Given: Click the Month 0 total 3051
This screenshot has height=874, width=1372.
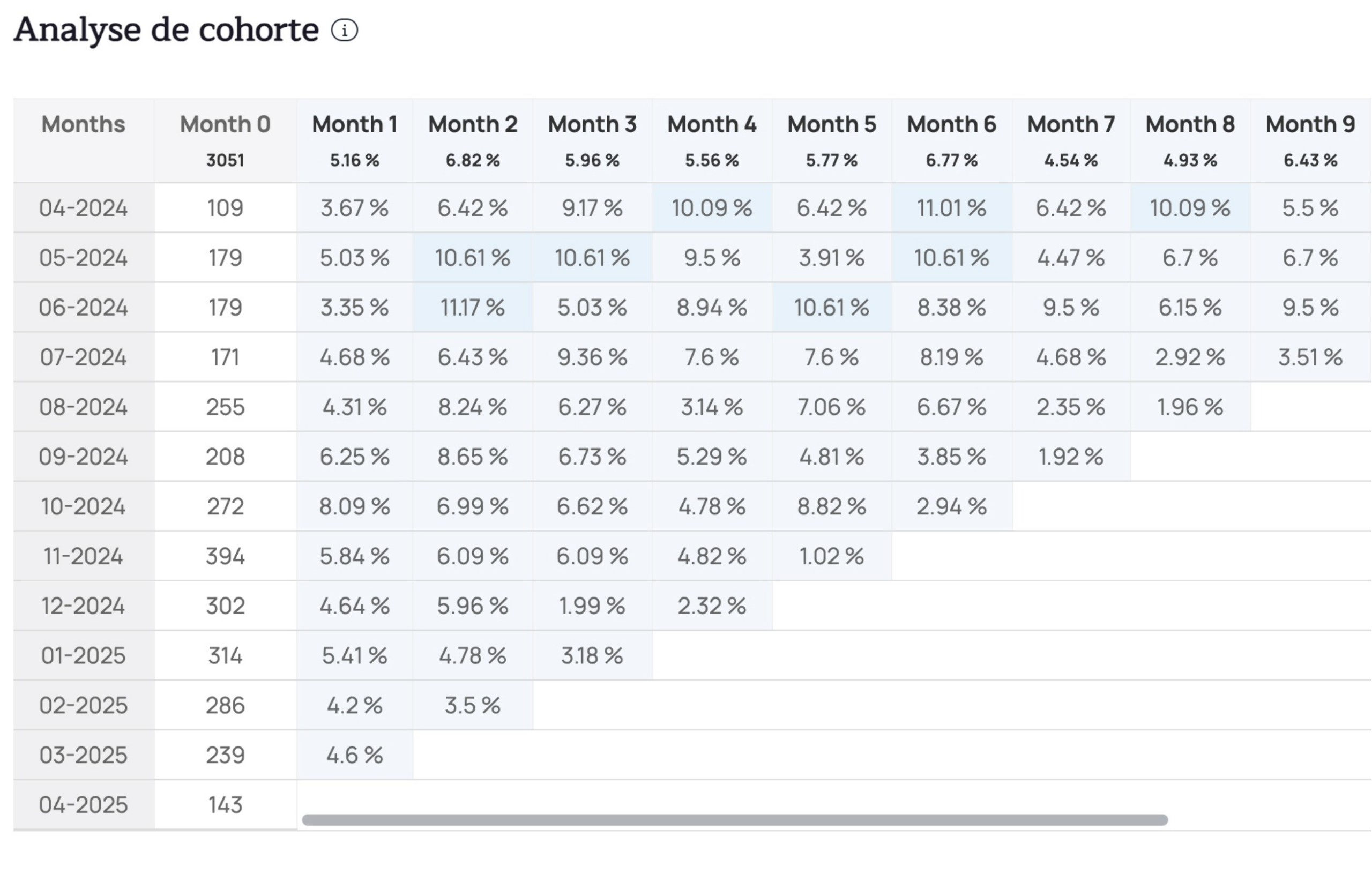Looking at the screenshot, I should tap(226, 160).
